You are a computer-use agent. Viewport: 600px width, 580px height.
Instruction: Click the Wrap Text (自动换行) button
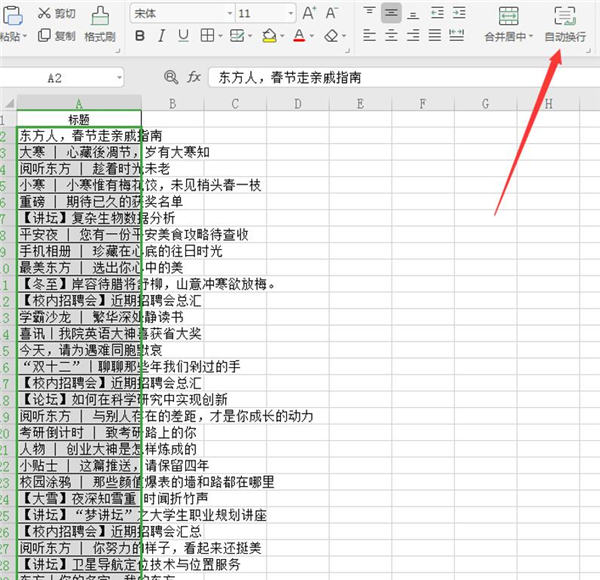point(565,24)
